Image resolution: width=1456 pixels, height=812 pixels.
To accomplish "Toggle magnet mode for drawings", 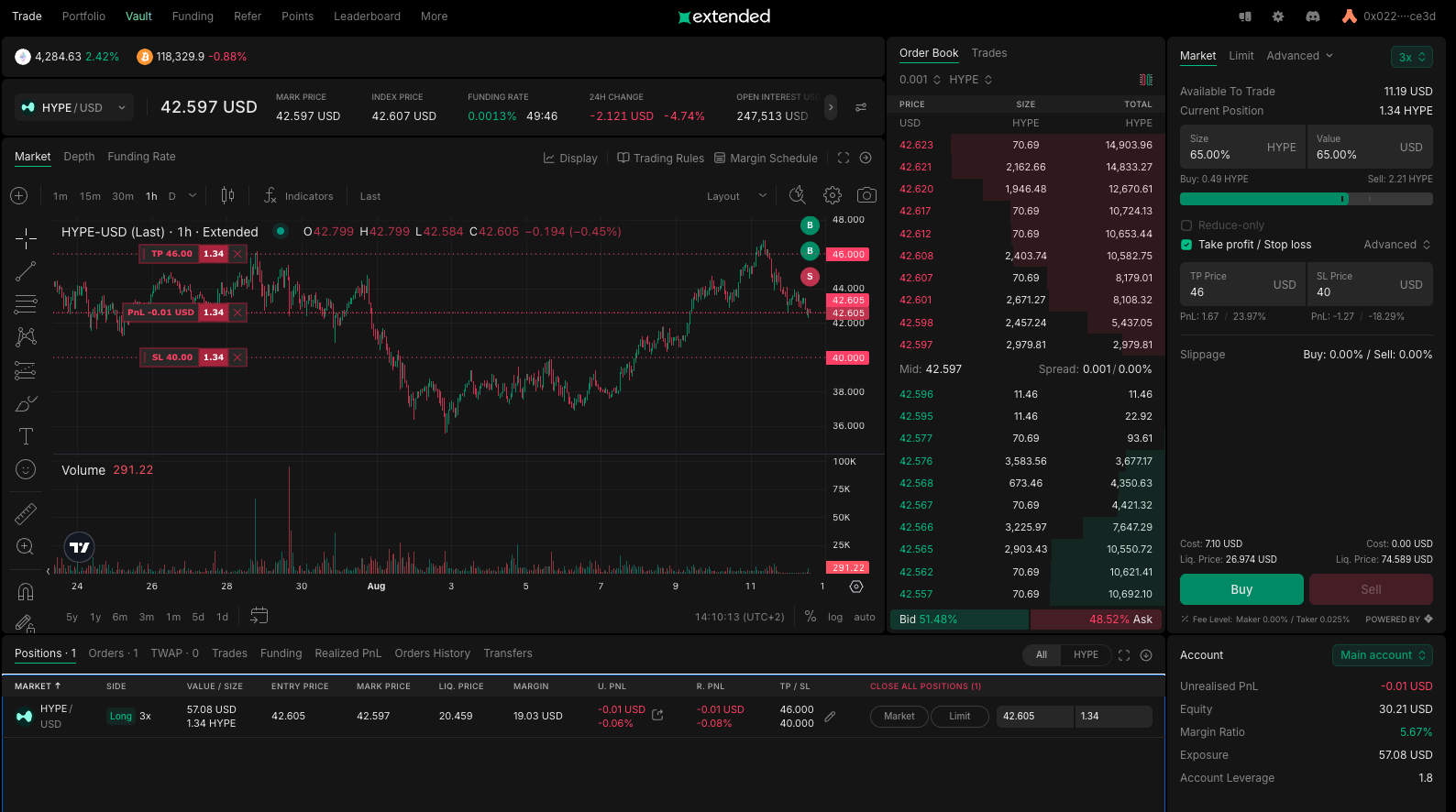I will (26, 591).
